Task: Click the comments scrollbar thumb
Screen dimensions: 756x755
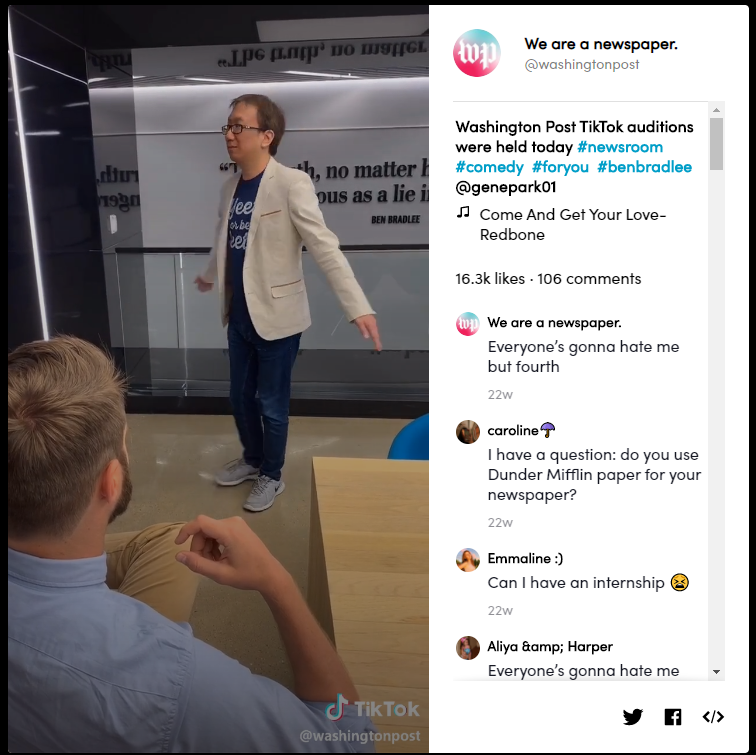Action: point(716,144)
